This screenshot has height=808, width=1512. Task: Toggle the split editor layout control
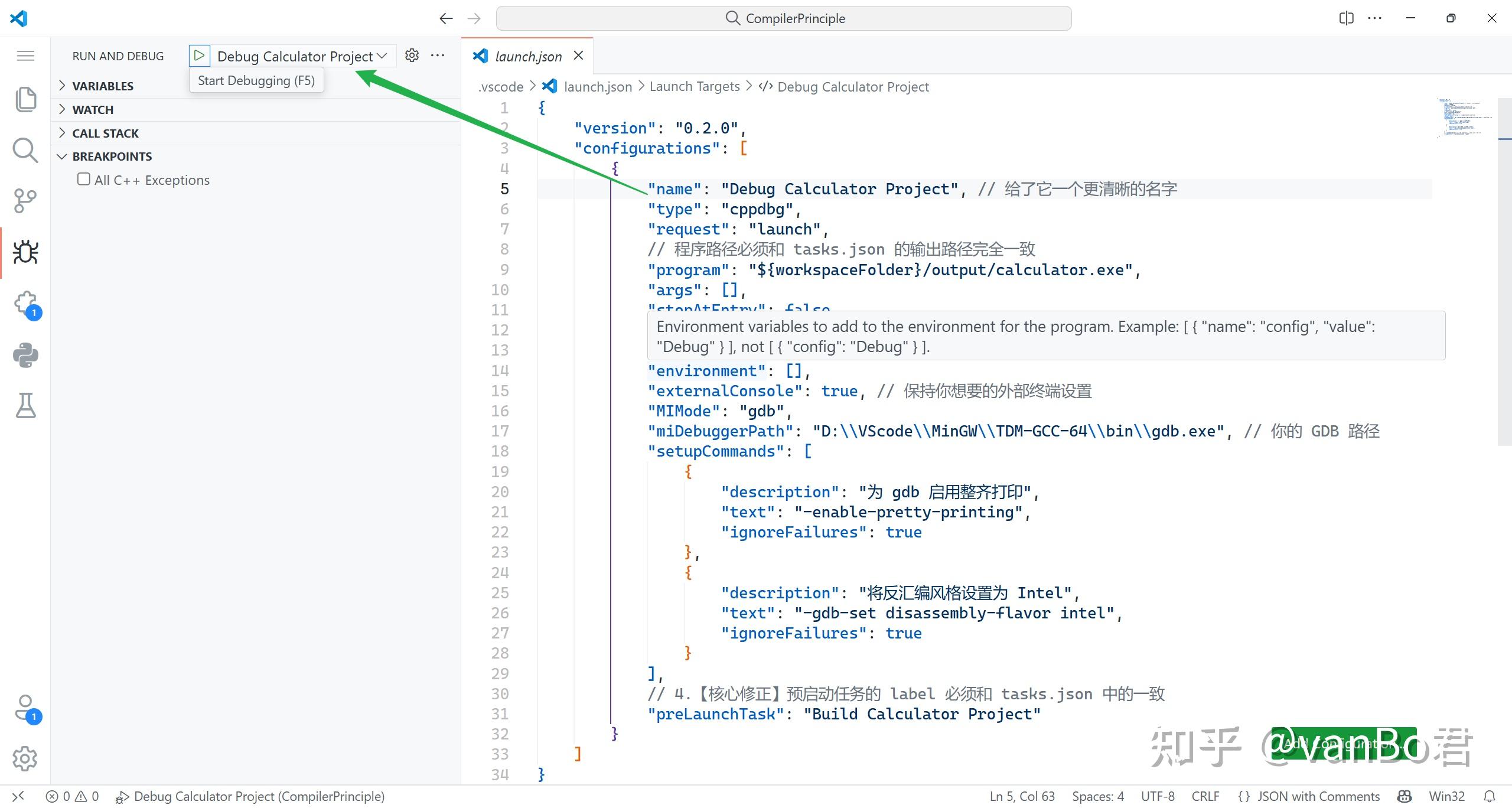(1347, 18)
